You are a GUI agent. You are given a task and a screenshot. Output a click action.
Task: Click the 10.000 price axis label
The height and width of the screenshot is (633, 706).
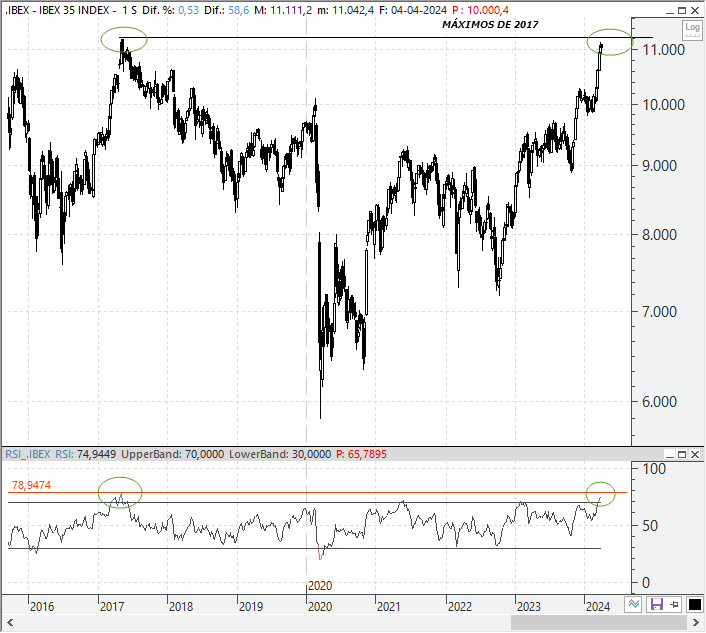click(x=664, y=105)
